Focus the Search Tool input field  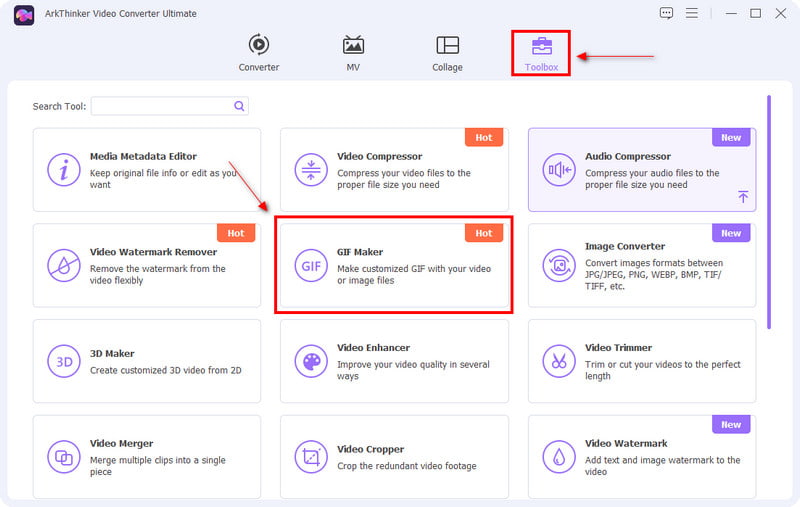170,106
